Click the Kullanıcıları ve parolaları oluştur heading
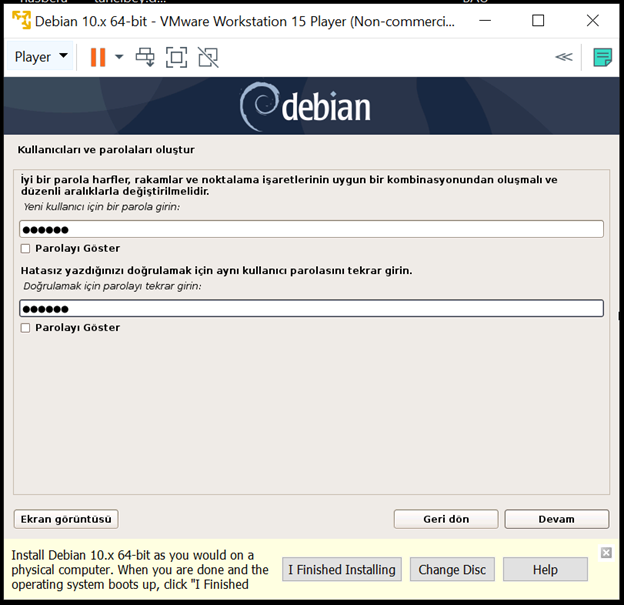The image size is (624, 605). pyautogui.click(x=106, y=150)
